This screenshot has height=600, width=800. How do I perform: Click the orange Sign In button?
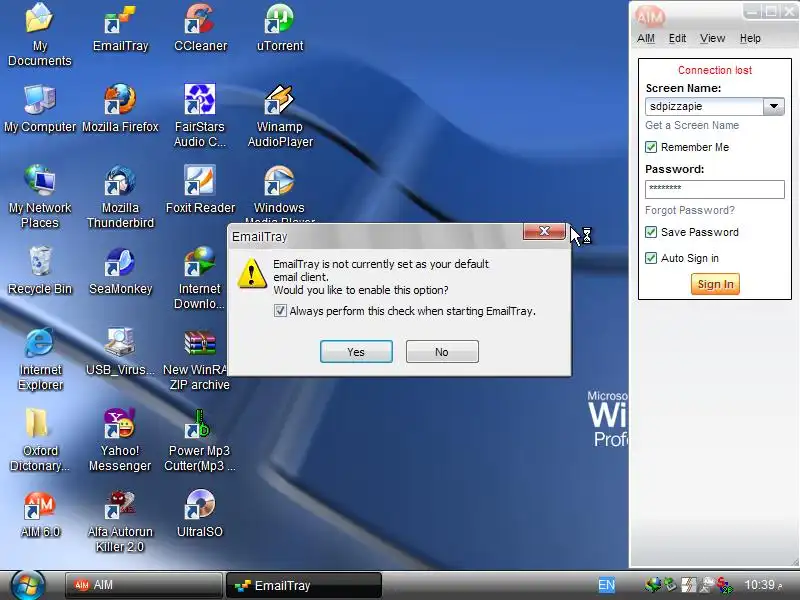coord(715,284)
